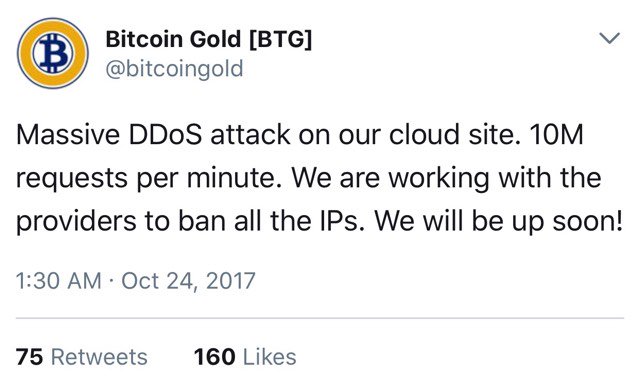640x385 pixels.
Task: View the 160 Likes list
Action: [245, 356]
